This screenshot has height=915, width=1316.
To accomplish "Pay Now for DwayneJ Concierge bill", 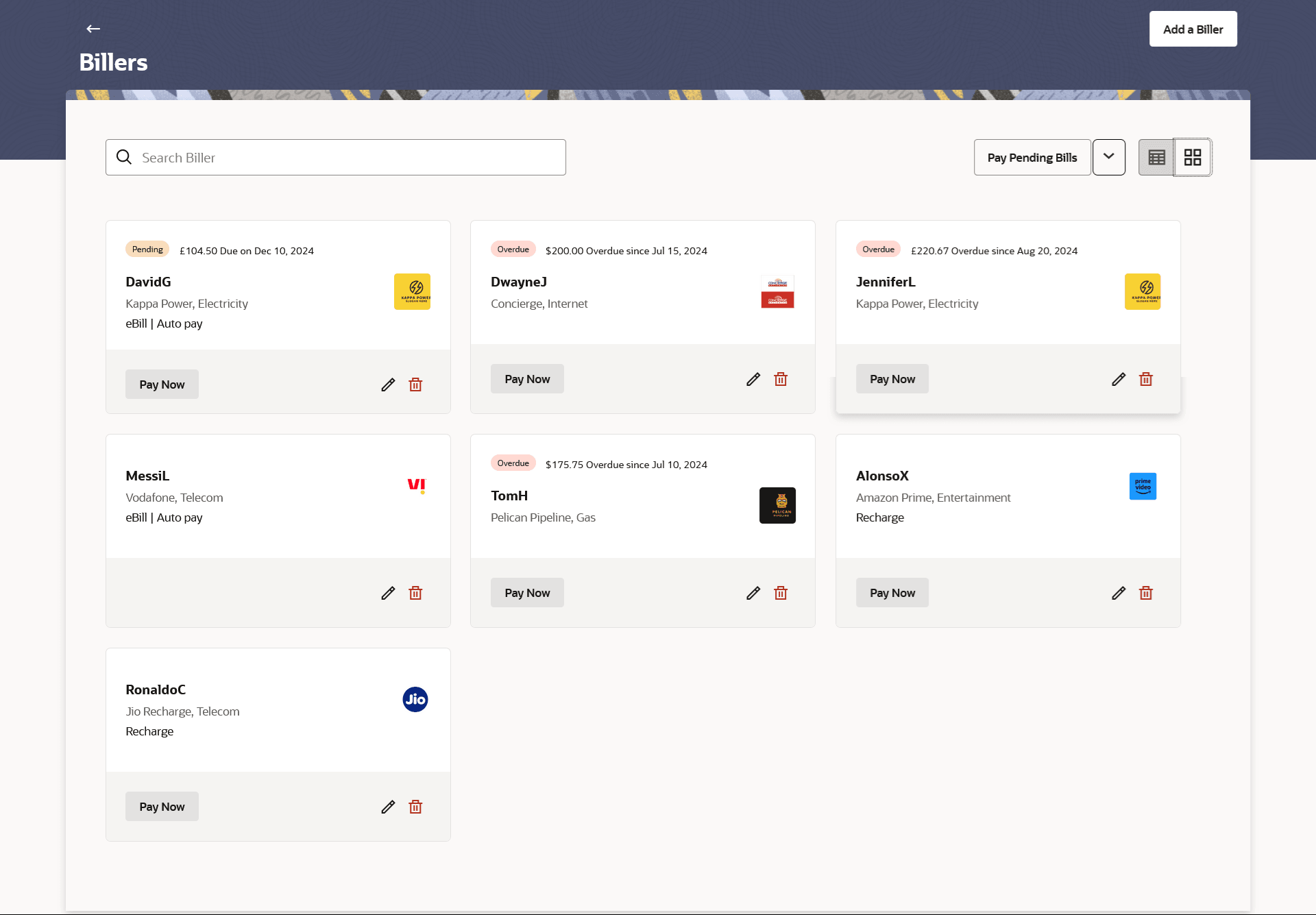I will click(527, 379).
